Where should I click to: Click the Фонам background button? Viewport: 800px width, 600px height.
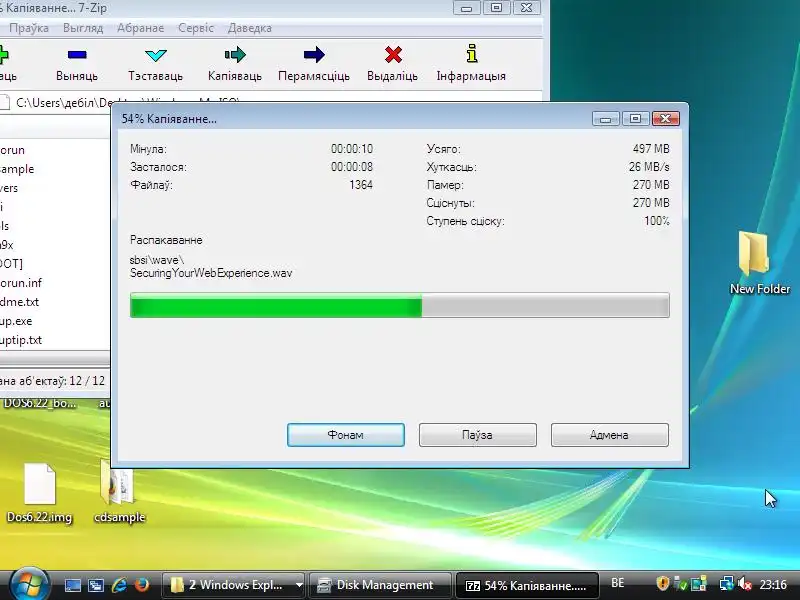(346, 435)
